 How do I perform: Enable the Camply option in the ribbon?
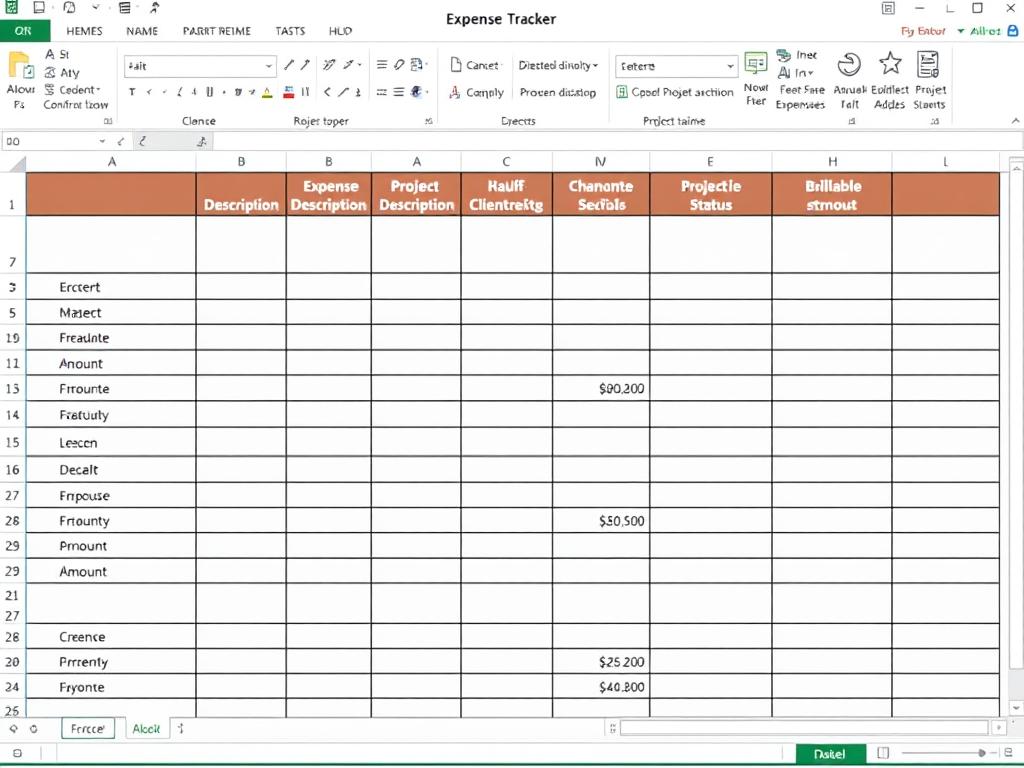click(479, 92)
